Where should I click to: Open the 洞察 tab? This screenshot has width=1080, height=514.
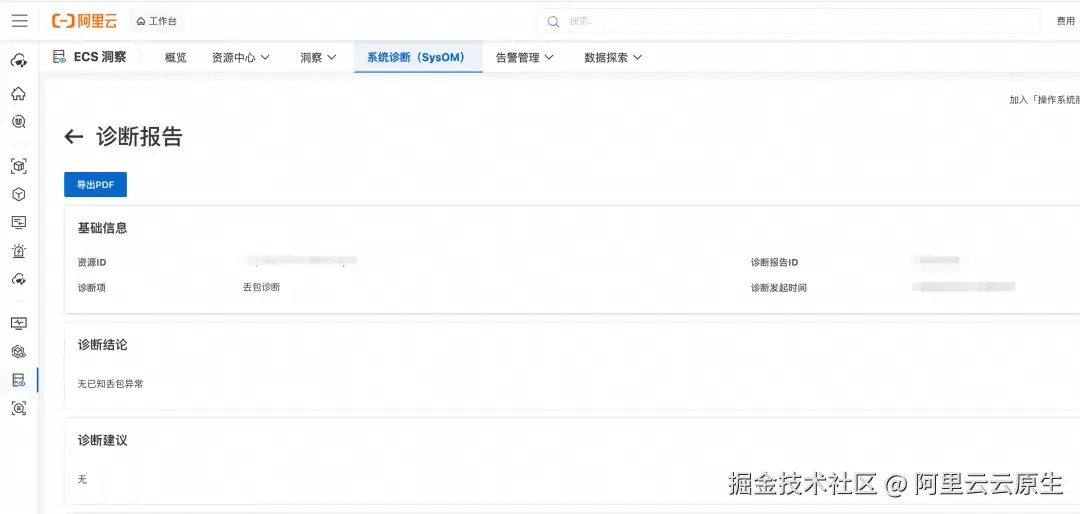click(x=311, y=58)
